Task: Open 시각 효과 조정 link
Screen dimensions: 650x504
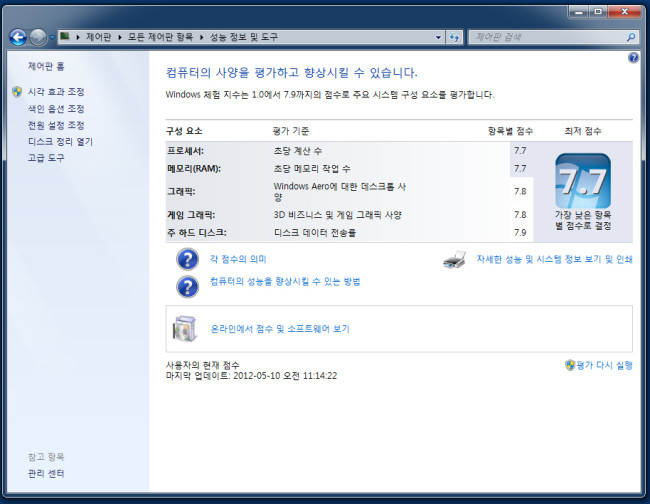Action: coord(56,92)
